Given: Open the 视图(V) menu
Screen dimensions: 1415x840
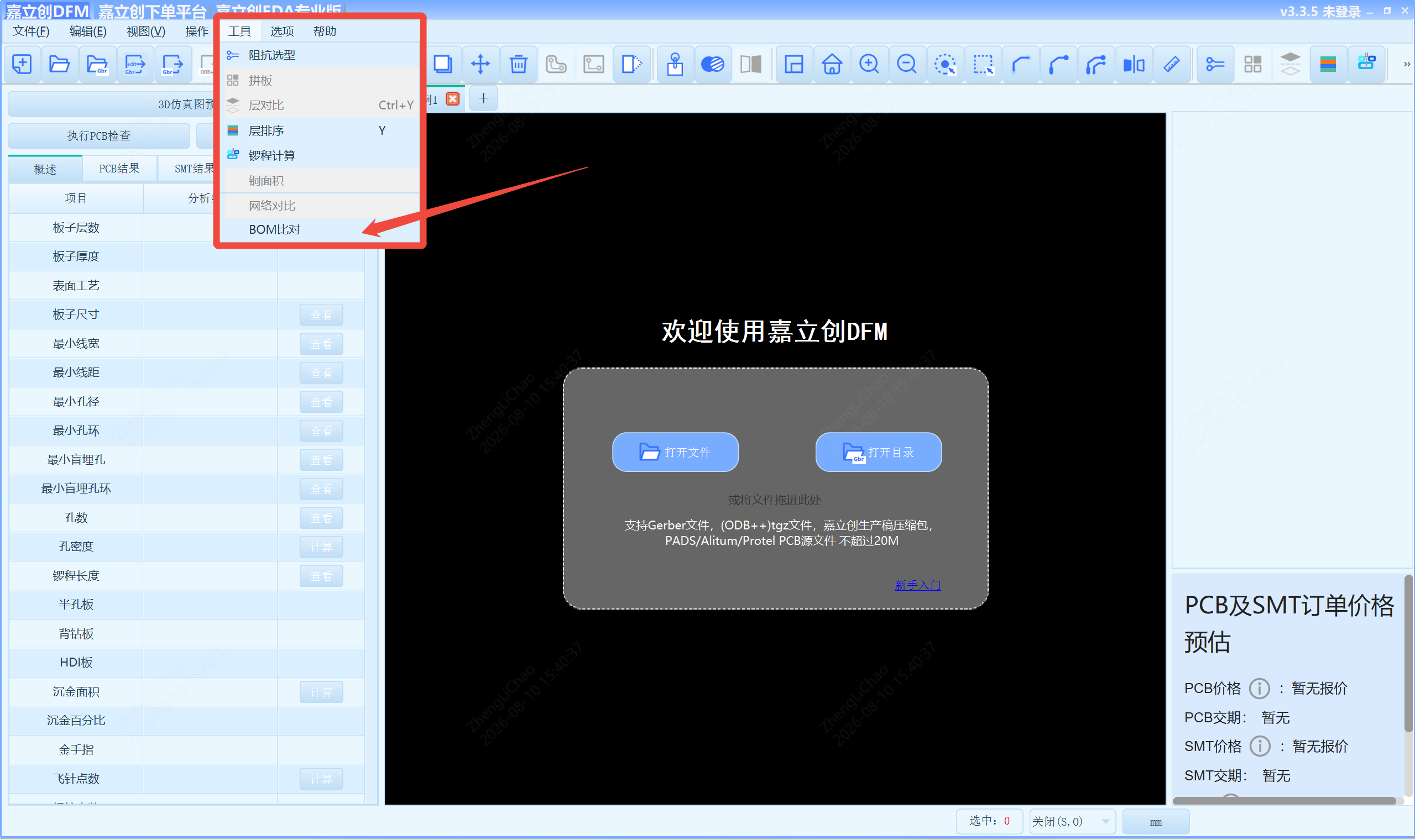Looking at the screenshot, I should (x=146, y=31).
